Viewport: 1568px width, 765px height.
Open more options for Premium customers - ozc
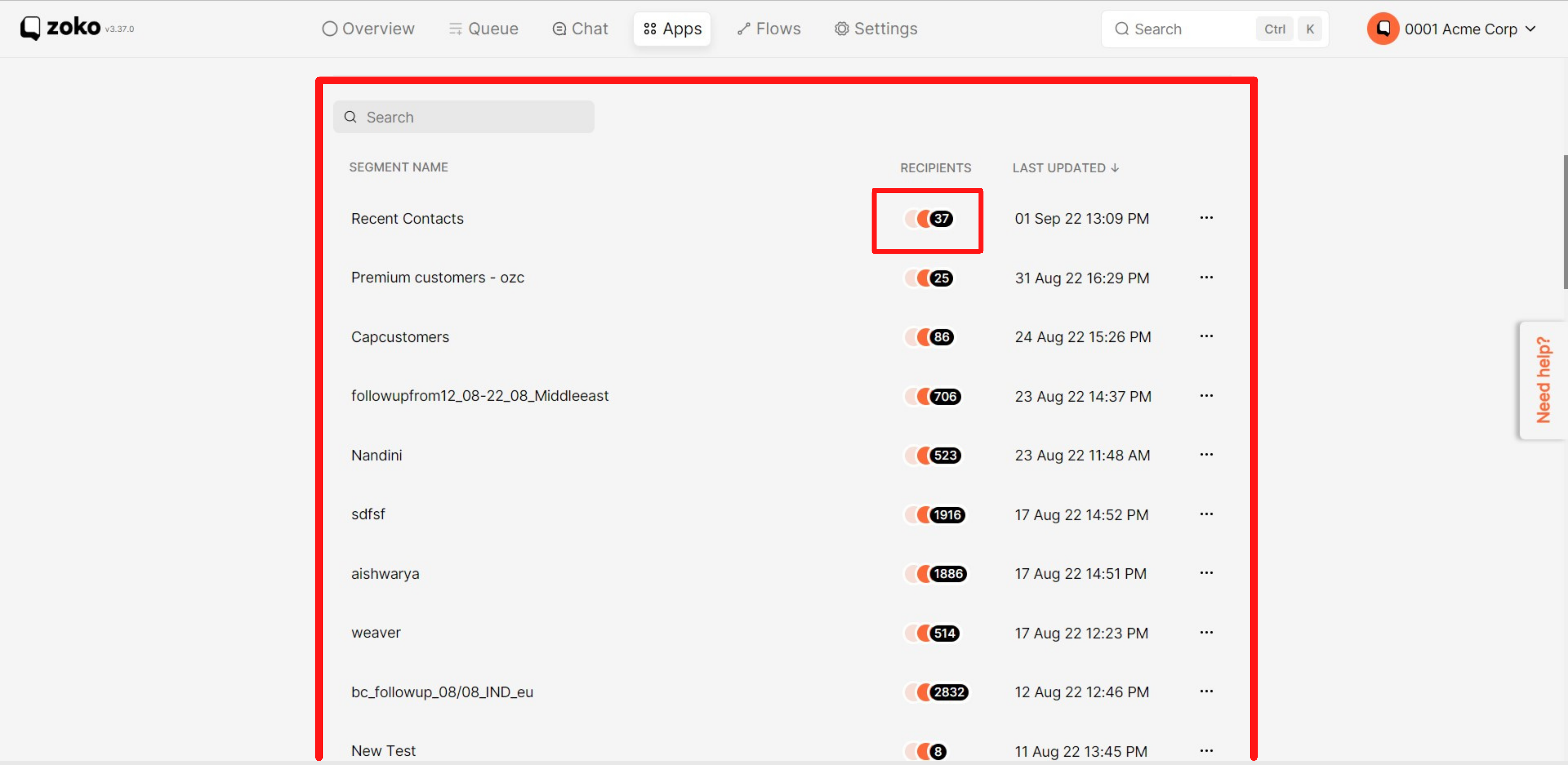click(x=1207, y=277)
